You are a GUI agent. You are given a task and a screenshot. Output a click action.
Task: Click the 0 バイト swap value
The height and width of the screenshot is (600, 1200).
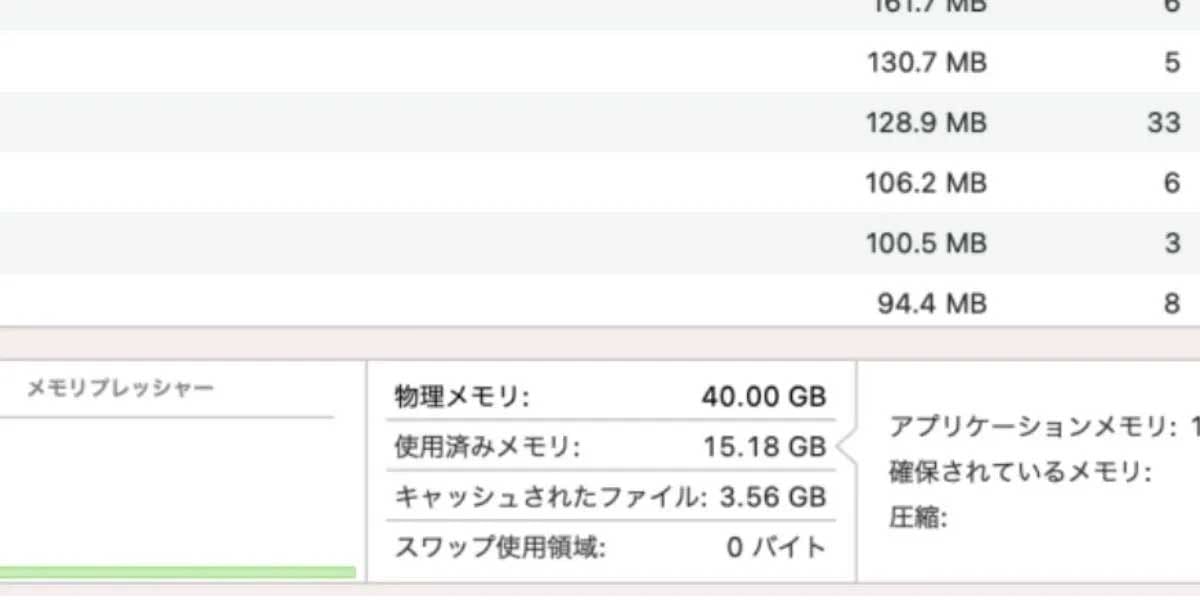(777, 547)
